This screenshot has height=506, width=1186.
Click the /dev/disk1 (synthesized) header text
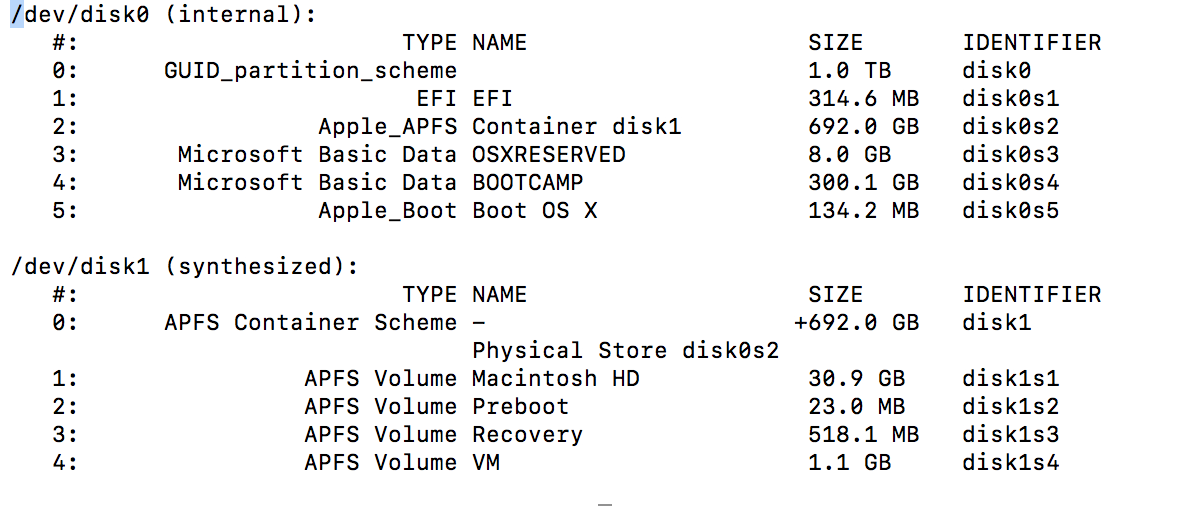point(183,267)
